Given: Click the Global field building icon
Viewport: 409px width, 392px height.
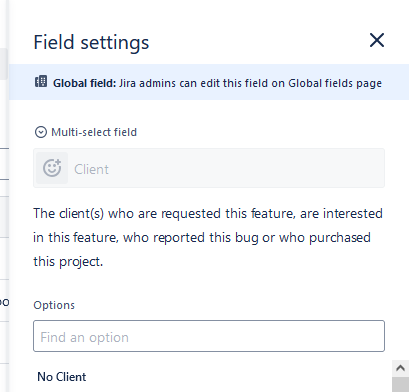Looking at the screenshot, I should tap(41, 81).
